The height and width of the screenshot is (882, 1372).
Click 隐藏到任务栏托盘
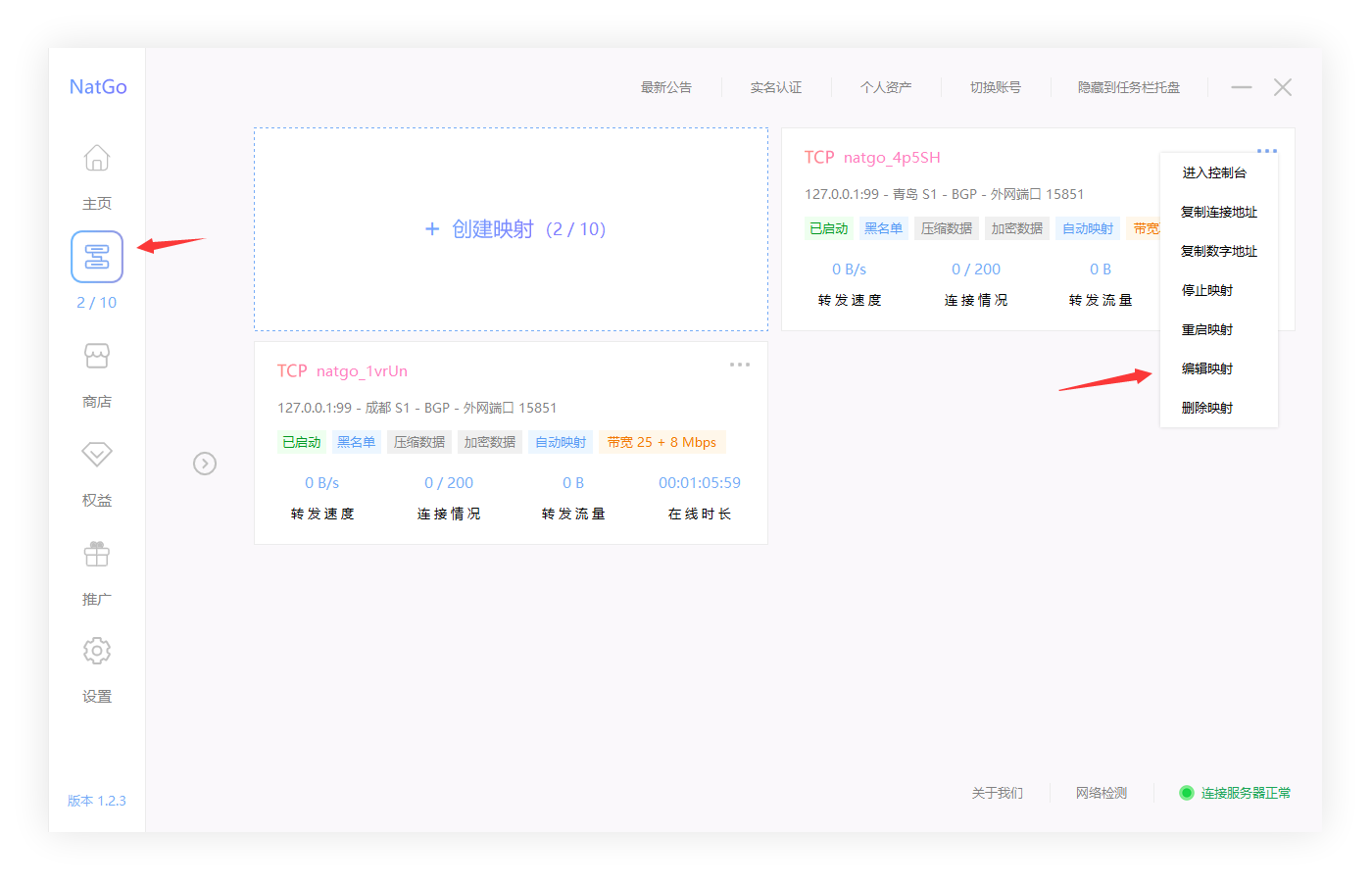(x=1129, y=87)
